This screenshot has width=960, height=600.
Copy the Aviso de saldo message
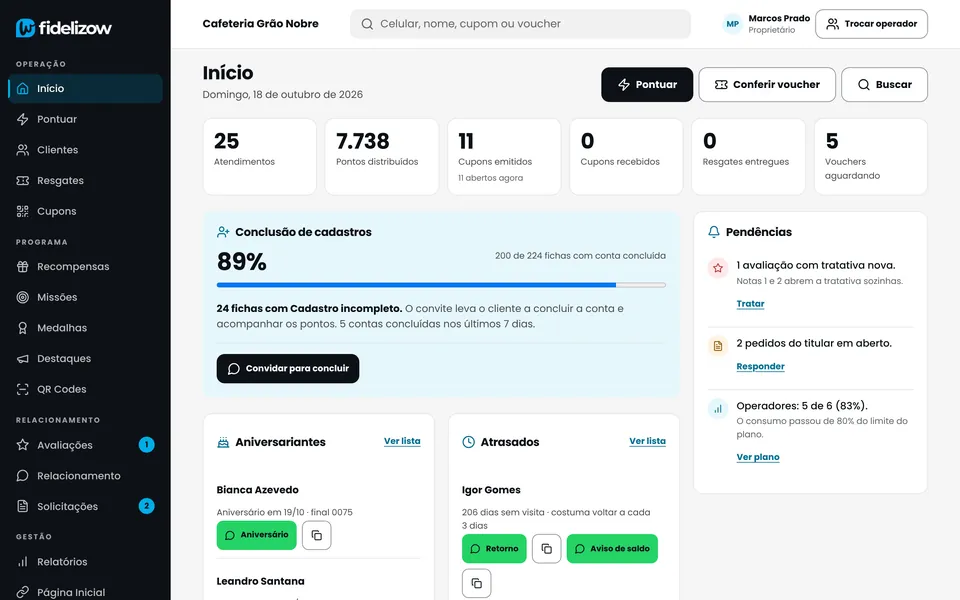pyautogui.click(x=476, y=583)
